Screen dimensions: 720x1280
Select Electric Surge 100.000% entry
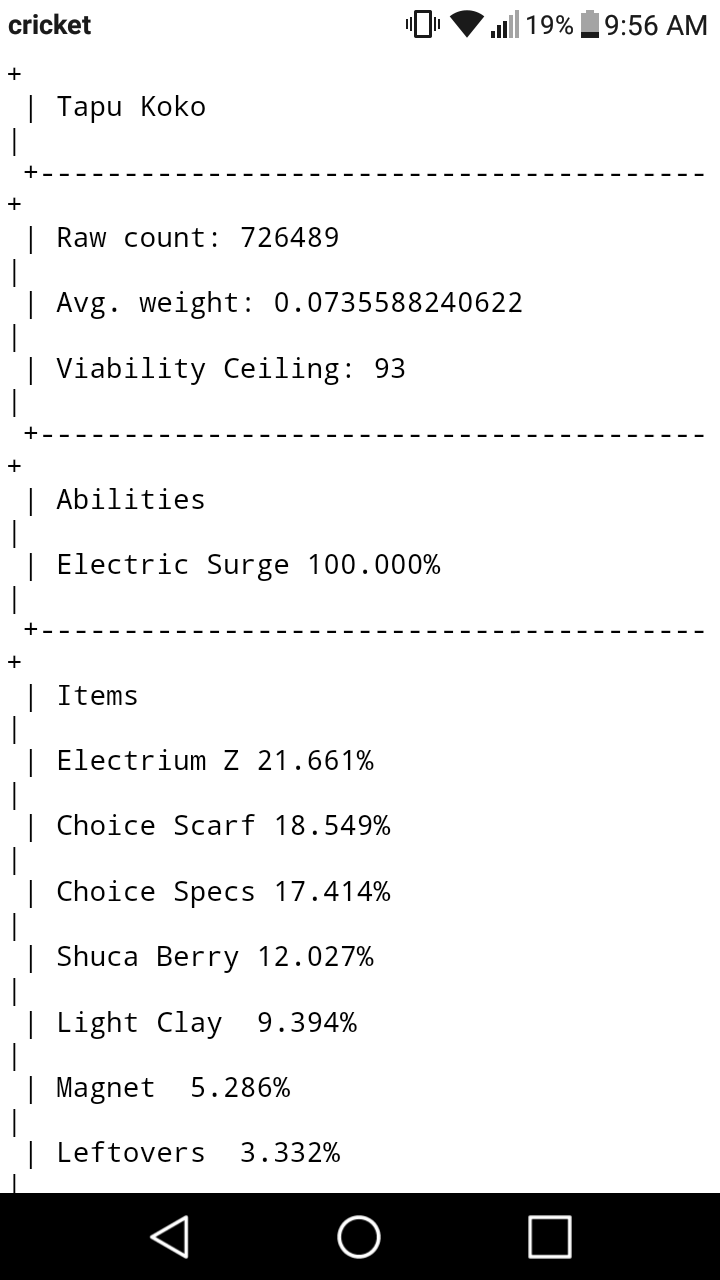point(248,565)
